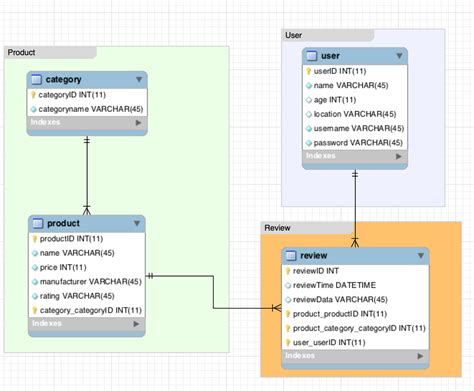Image resolution: width=474 pixels, height=391 pixels.
Task: Click the category table icon
Action: pos(36,80)
